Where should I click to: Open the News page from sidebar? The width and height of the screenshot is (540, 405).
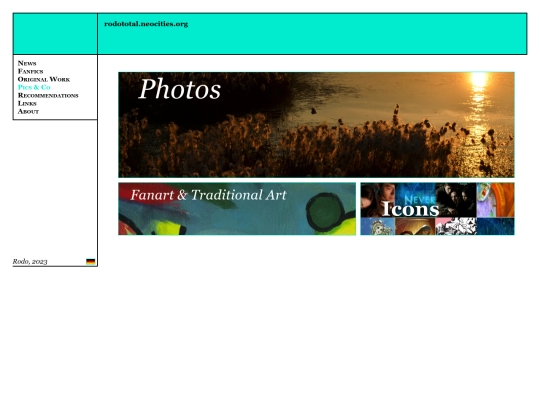[x=27, y=63]
